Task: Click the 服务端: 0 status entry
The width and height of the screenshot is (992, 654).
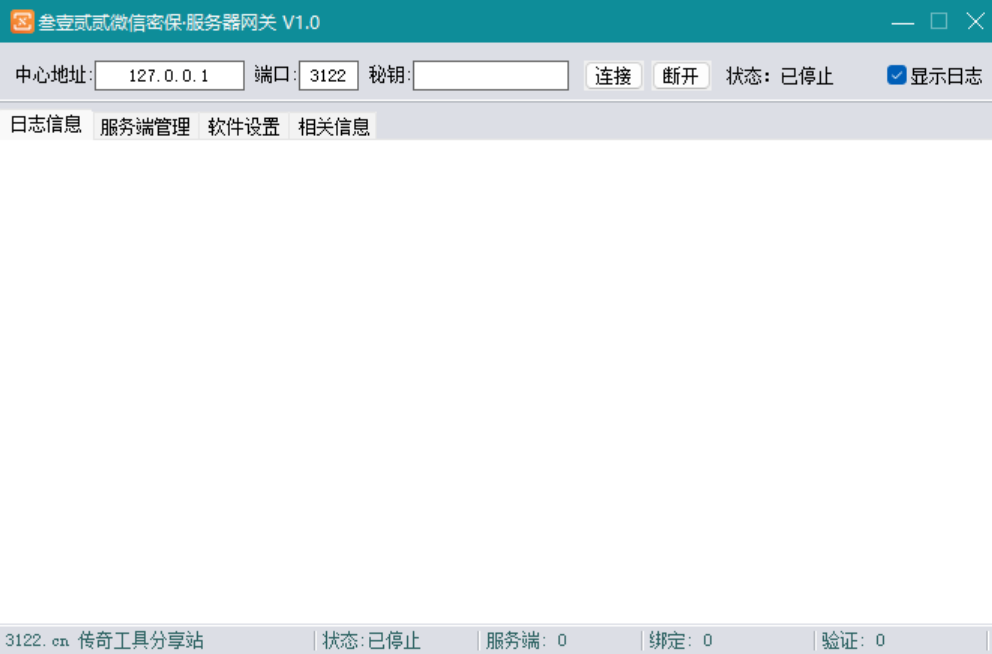Action: click(x=526, y=641)
